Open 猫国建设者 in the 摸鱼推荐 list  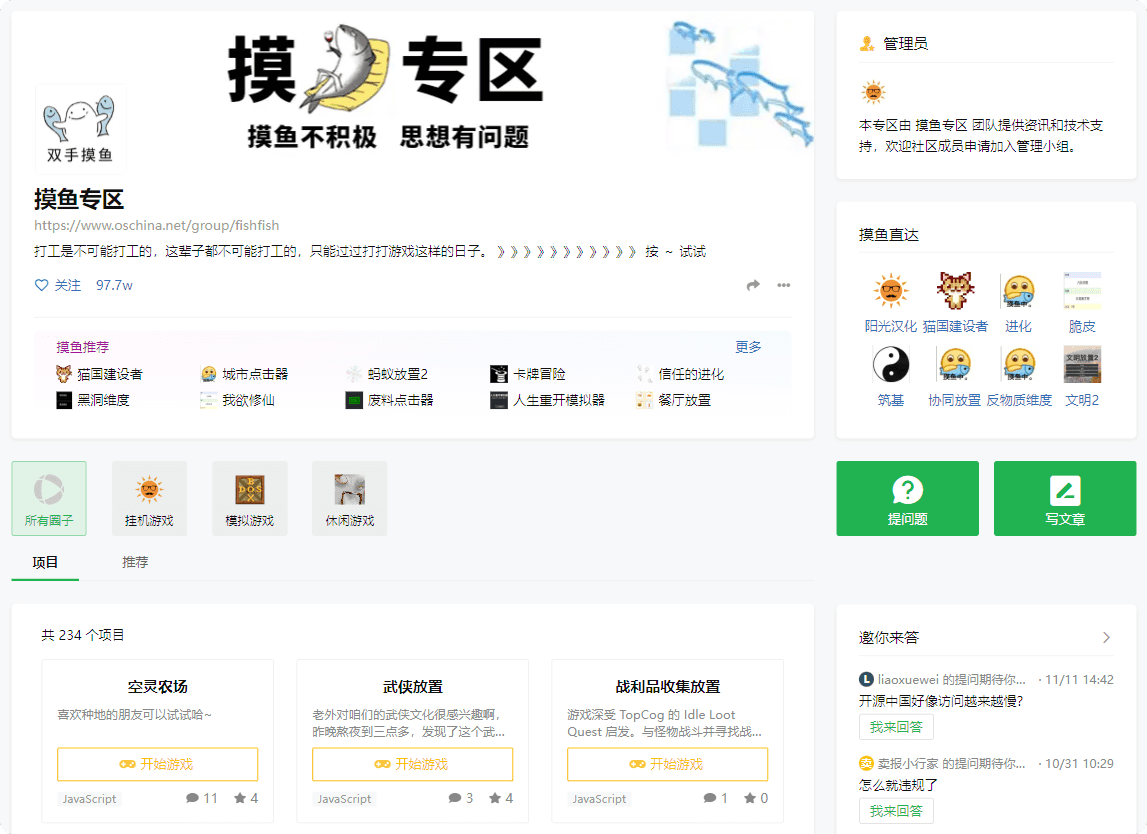(99, 374)
